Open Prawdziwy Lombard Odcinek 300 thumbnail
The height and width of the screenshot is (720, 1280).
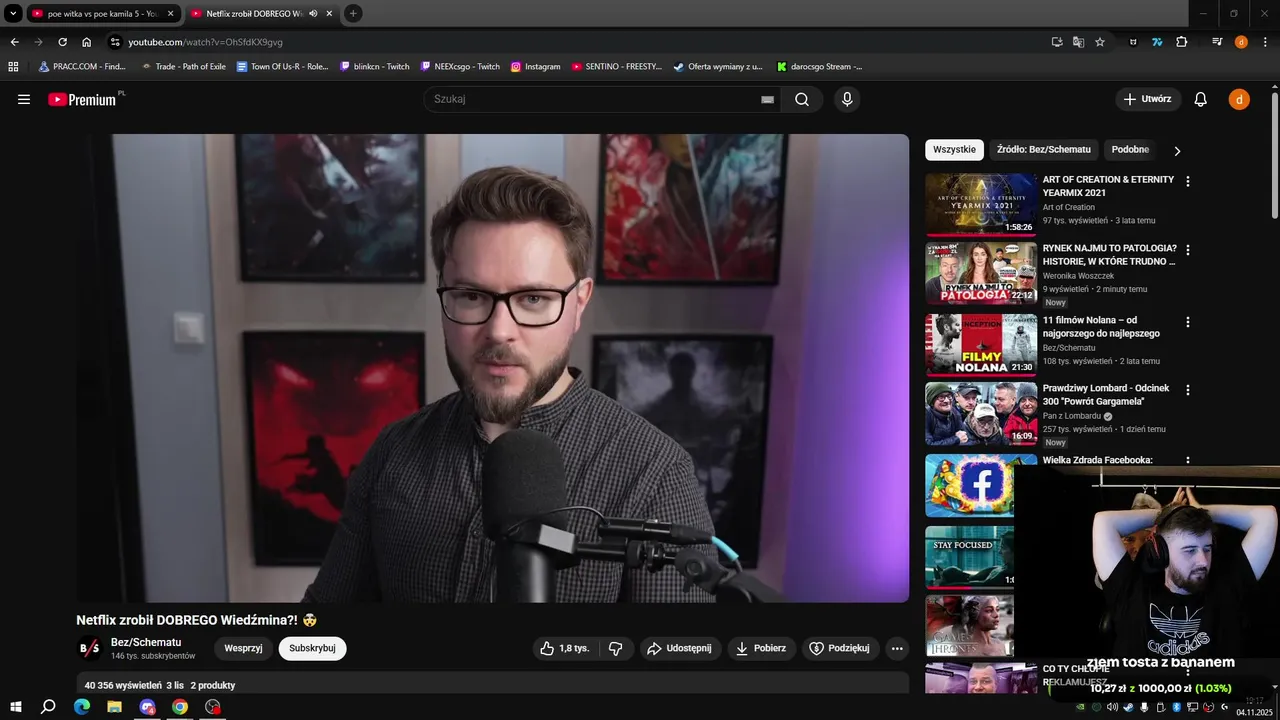click(981, 413)
